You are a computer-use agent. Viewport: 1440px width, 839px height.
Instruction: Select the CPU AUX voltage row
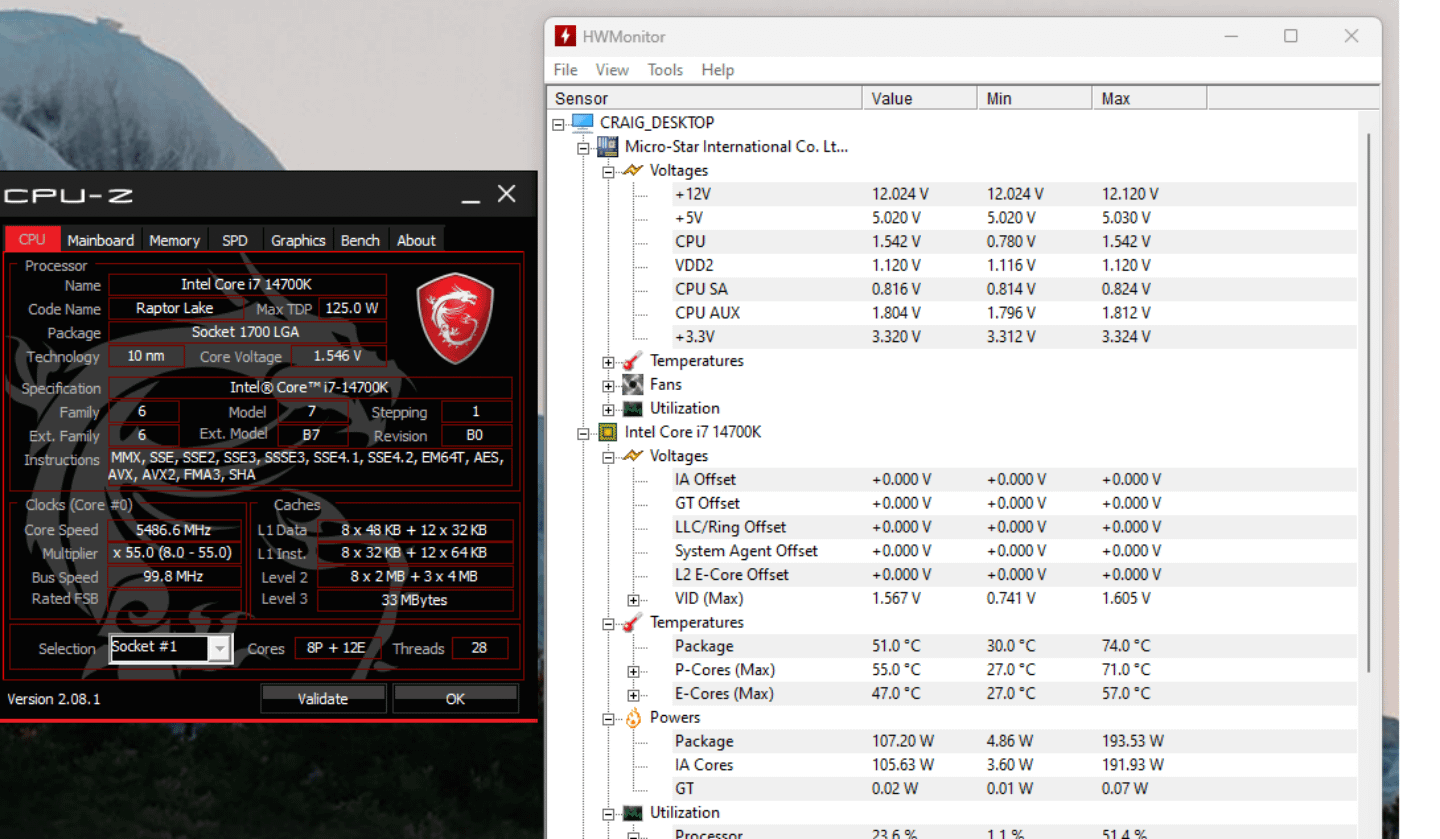coord(1014,313)
